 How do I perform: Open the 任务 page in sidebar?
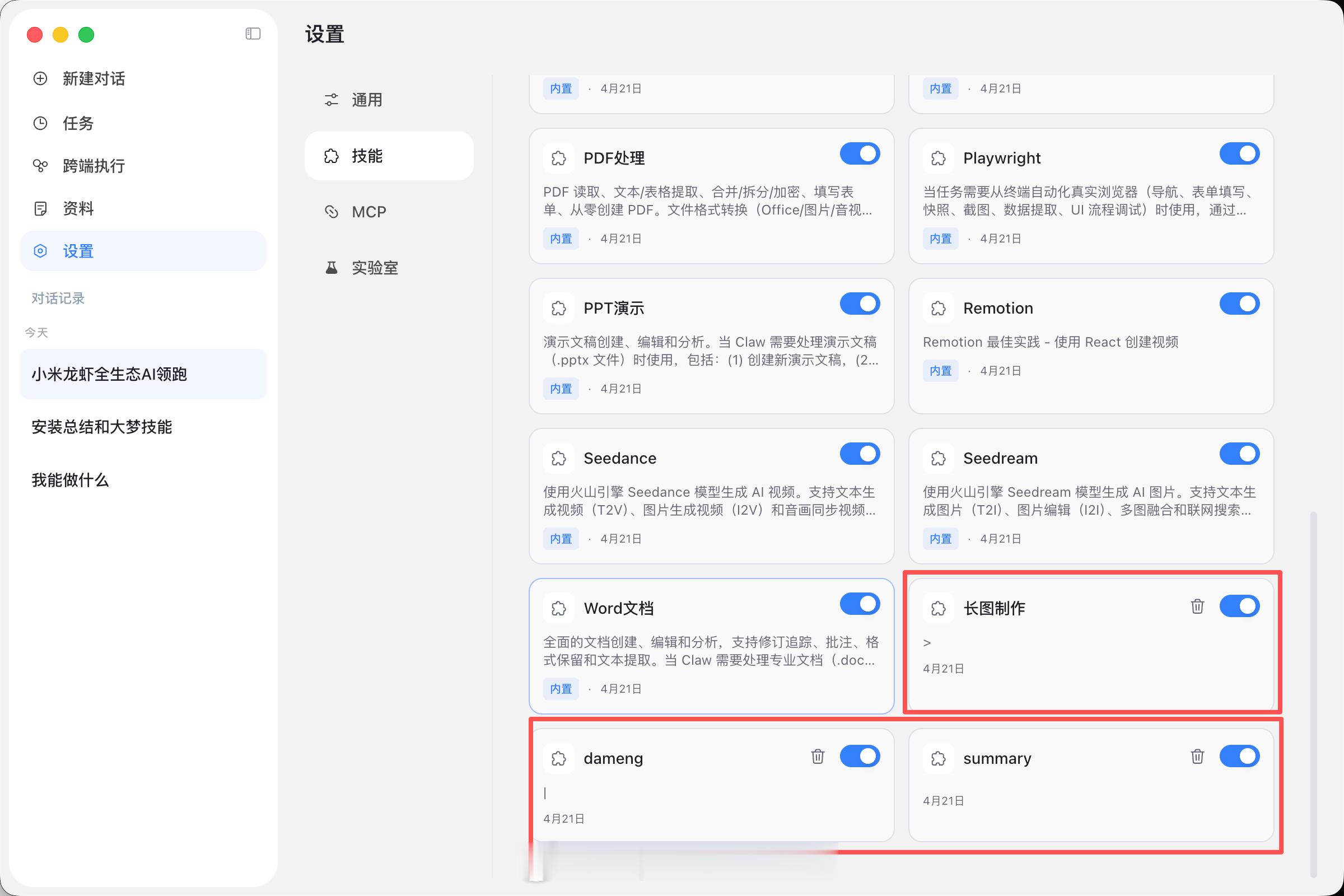click(x=78, y=123)
